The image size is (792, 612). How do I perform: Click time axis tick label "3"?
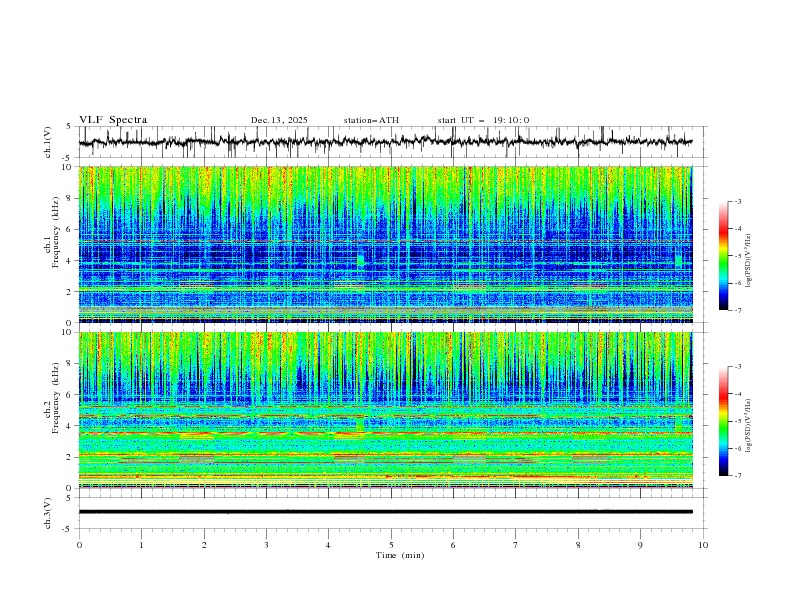[x=266, y=545]
